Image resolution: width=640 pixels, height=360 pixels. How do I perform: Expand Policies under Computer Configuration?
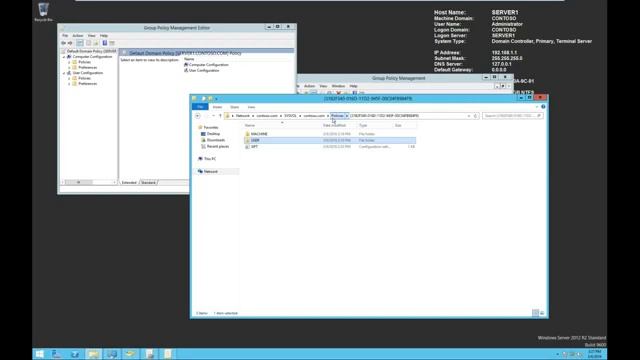click(69, 62)
